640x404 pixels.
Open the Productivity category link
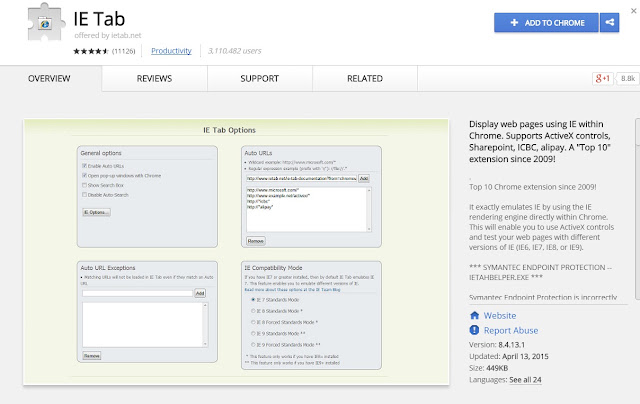(x=171, y=51)
